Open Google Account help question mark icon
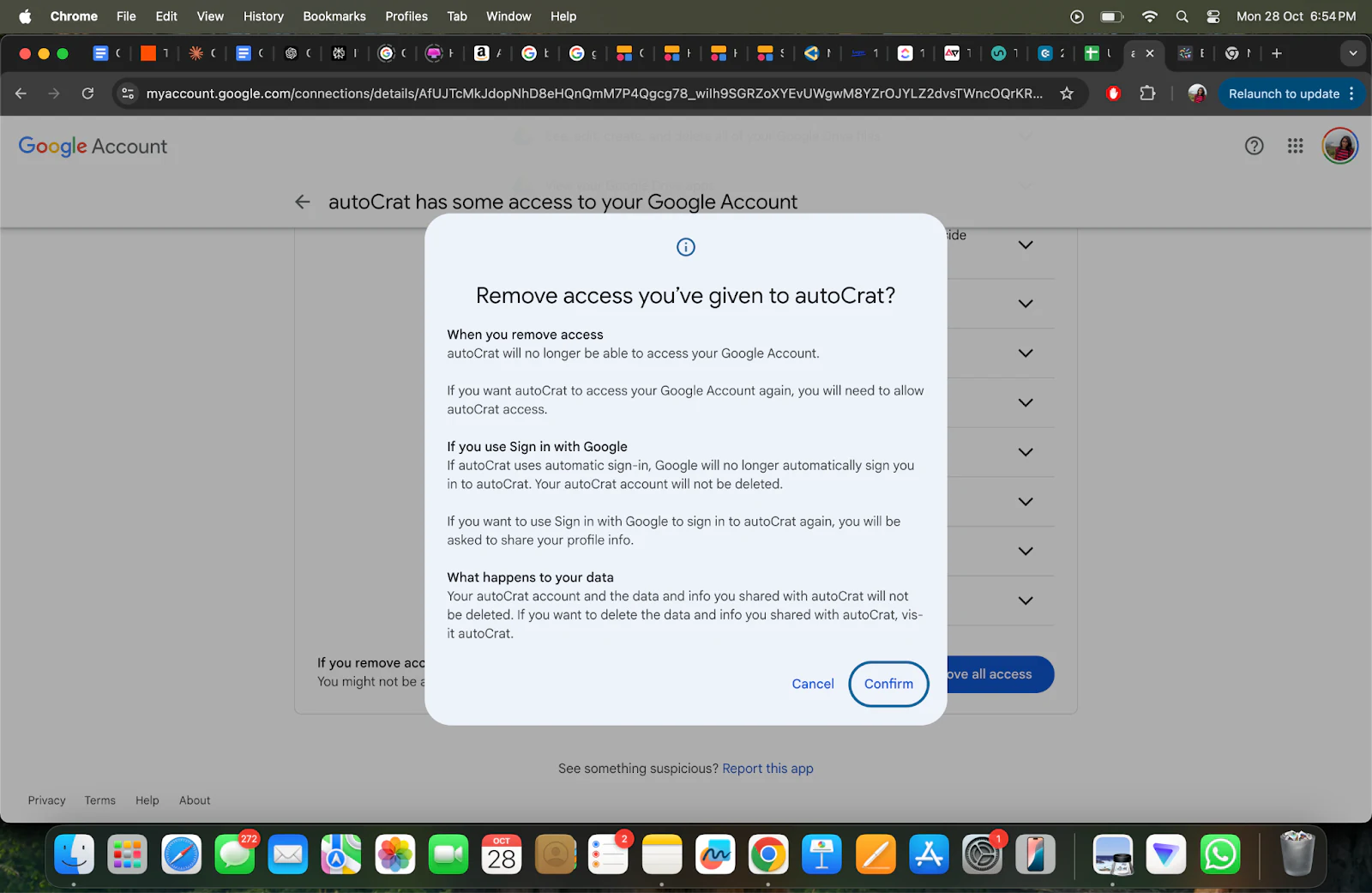The image size is (1372, 893). pyautogui.click(x=1254, y=146)
